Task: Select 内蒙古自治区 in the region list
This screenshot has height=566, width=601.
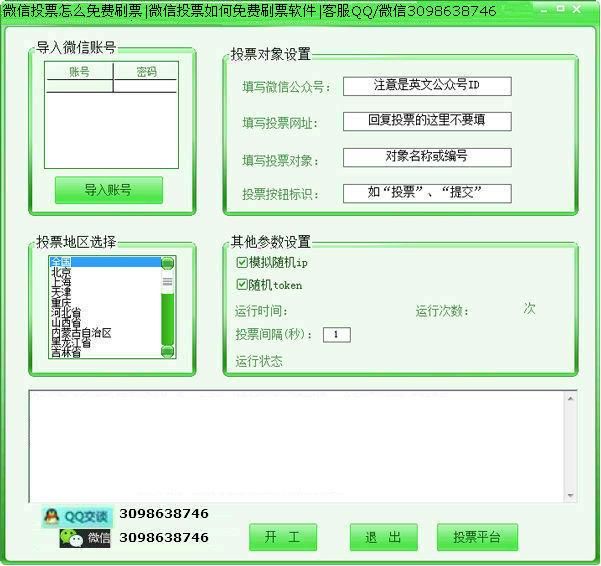Action: tap(105, 332)
